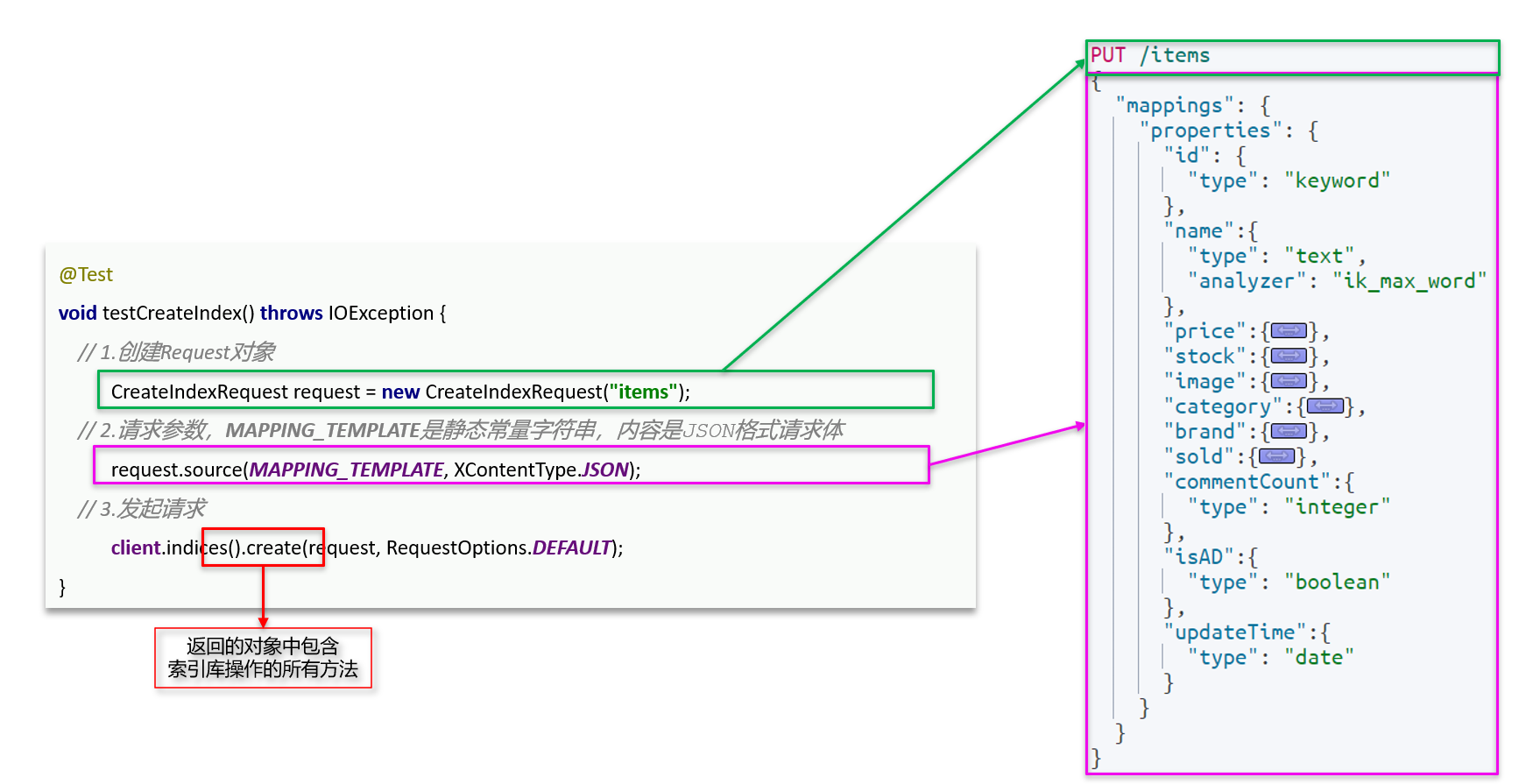Click the client.indices().create code line
1540x784 pixels.
(x=367, y=547)
